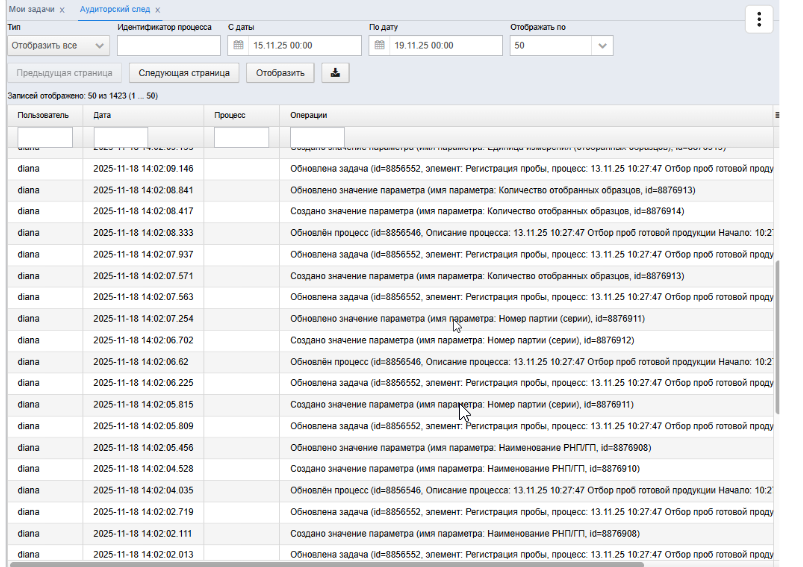
Task: Select row with timestamp 14:02:07.254
Action: [x=390, y=319]
